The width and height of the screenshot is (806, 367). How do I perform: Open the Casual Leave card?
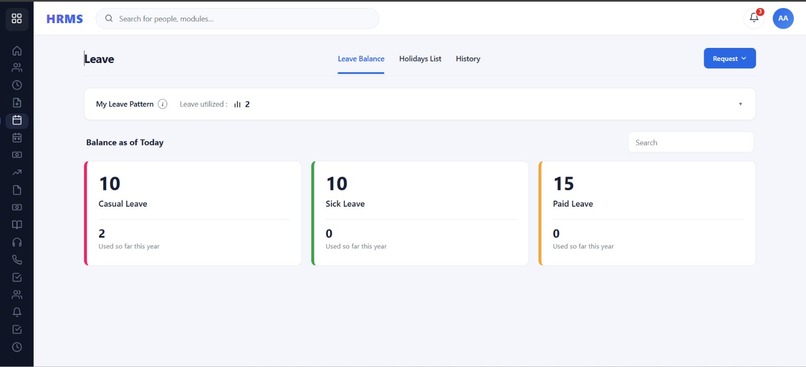coord(193,213)
